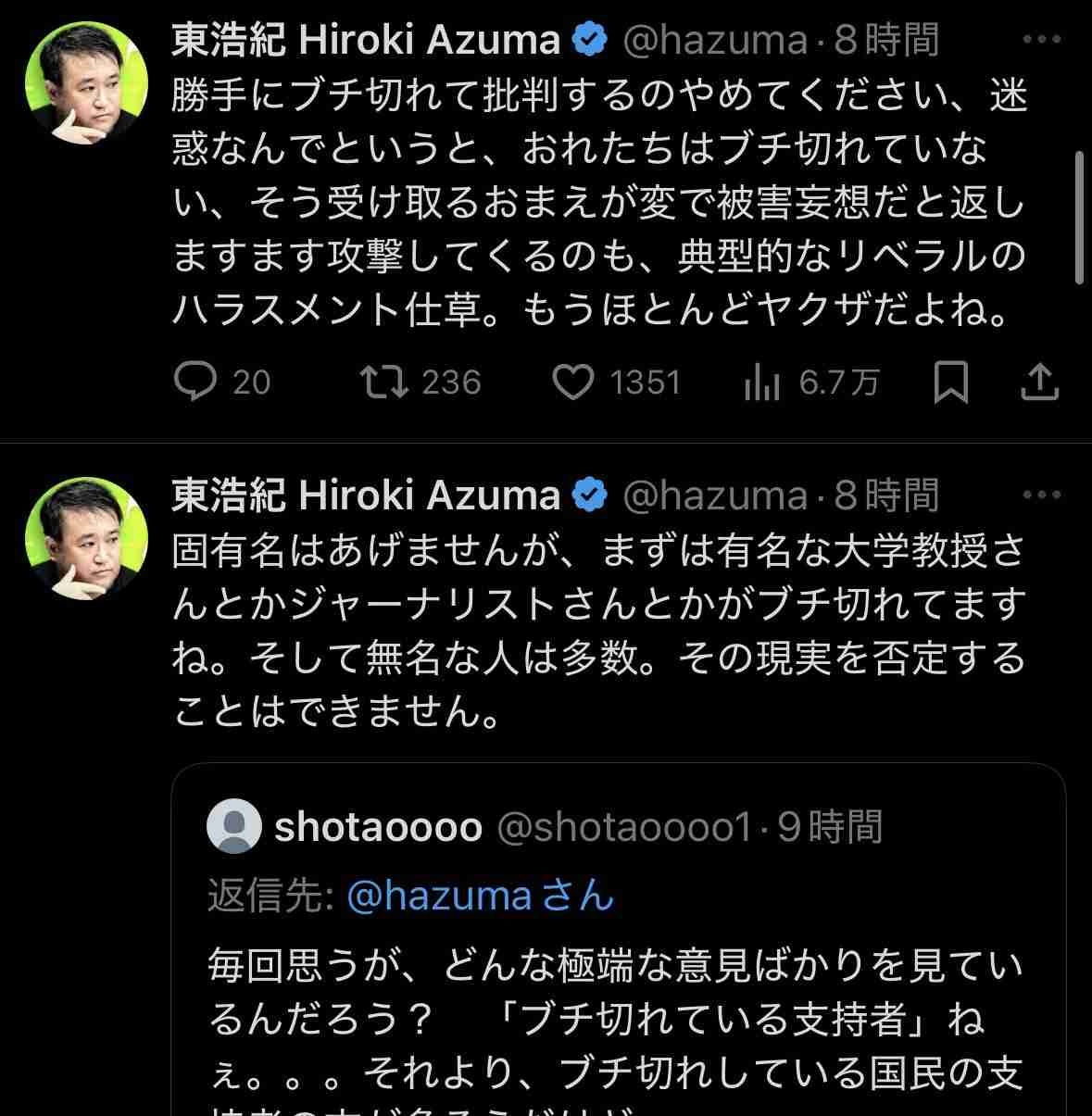Click the verified badge on second tweet
Screen dimensions: 1092x1116
(x=591, y=495)
